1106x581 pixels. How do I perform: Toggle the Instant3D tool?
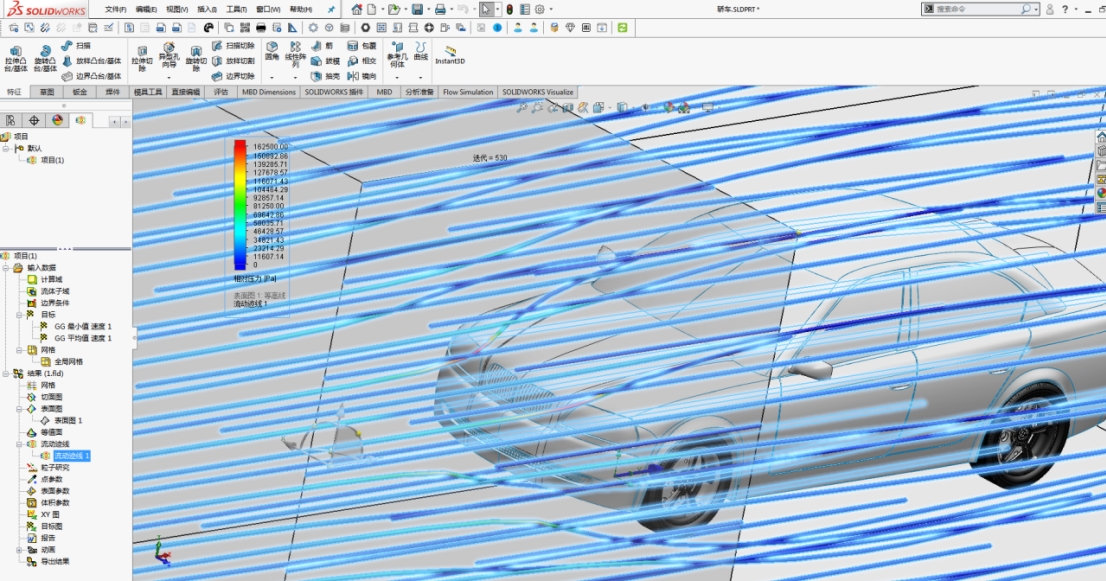(x=449, y=55)
